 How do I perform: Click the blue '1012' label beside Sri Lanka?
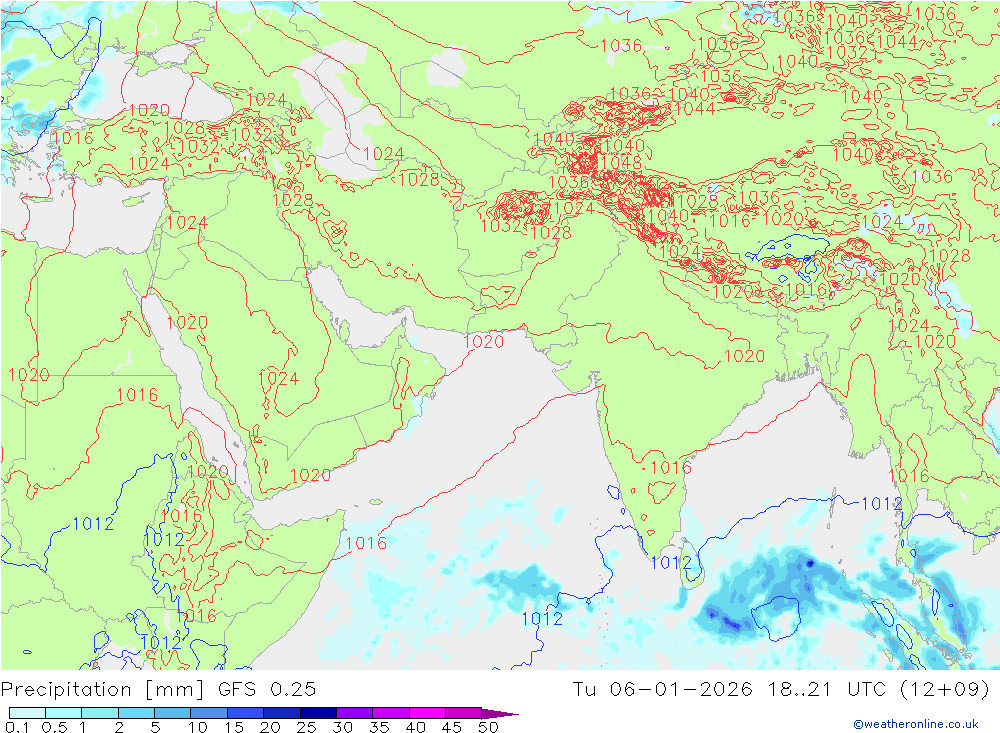click(671, 563)
